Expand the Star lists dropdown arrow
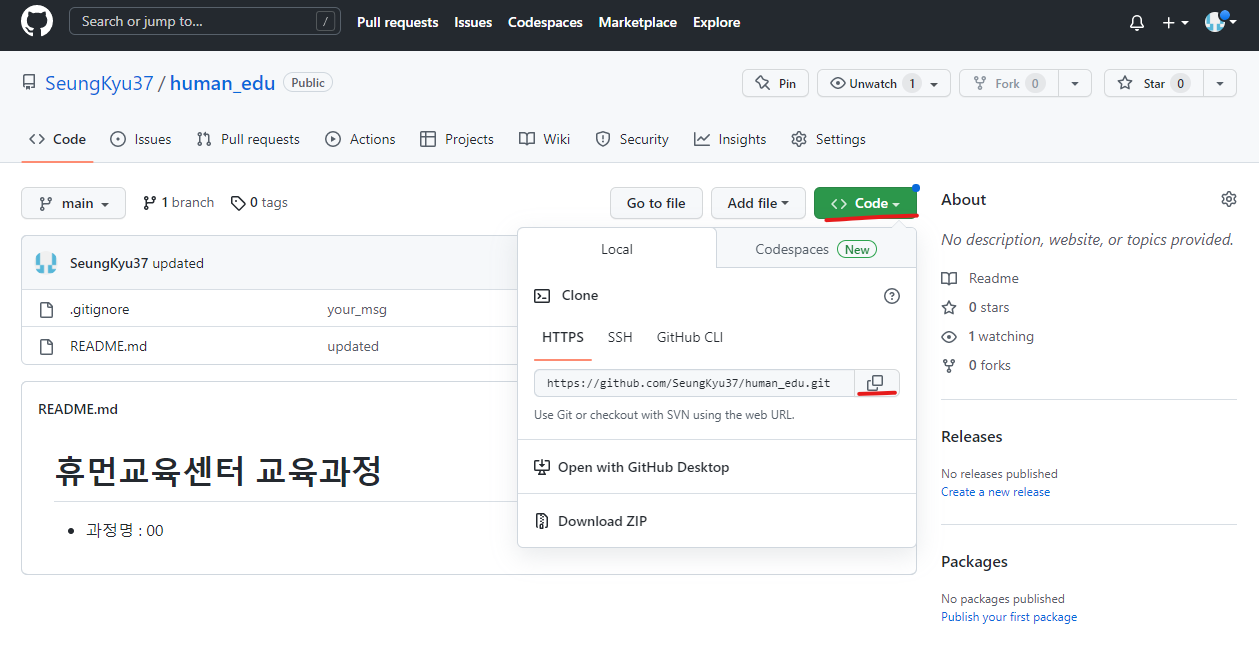The image size is (1259, 658). pyautogui.click(x=1220, y=83)
